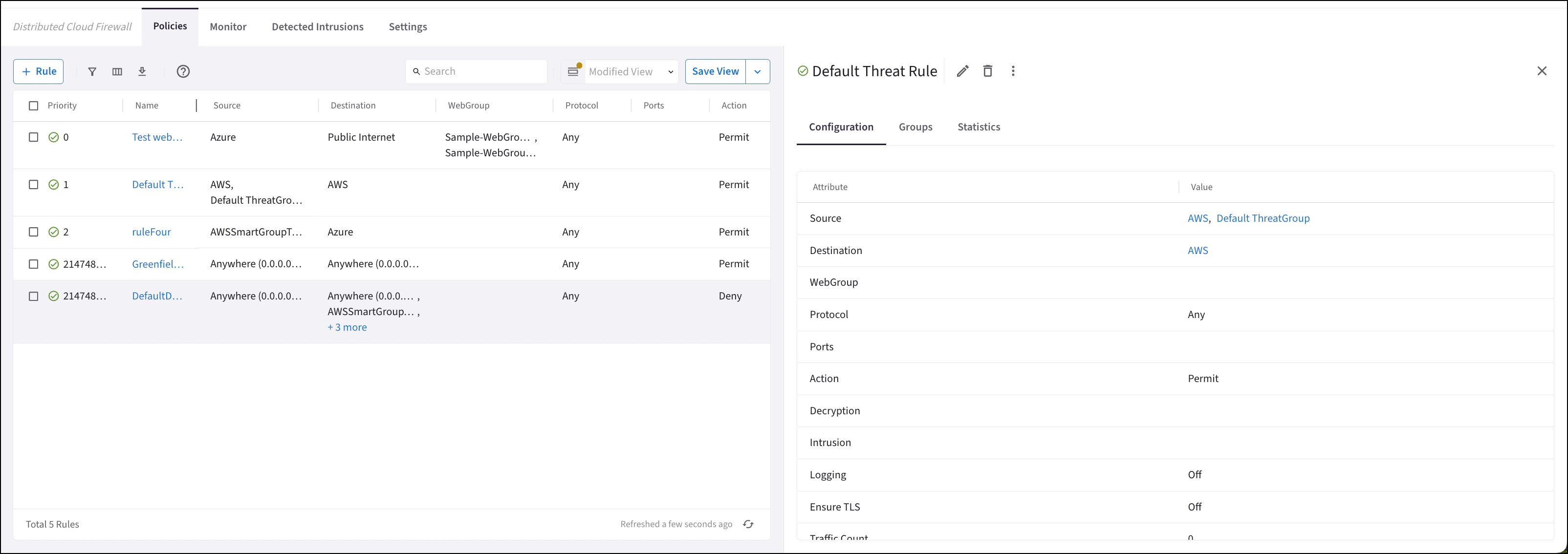Open the Statistics tab
Screen dimensions: 1568x554
[978, 127]
